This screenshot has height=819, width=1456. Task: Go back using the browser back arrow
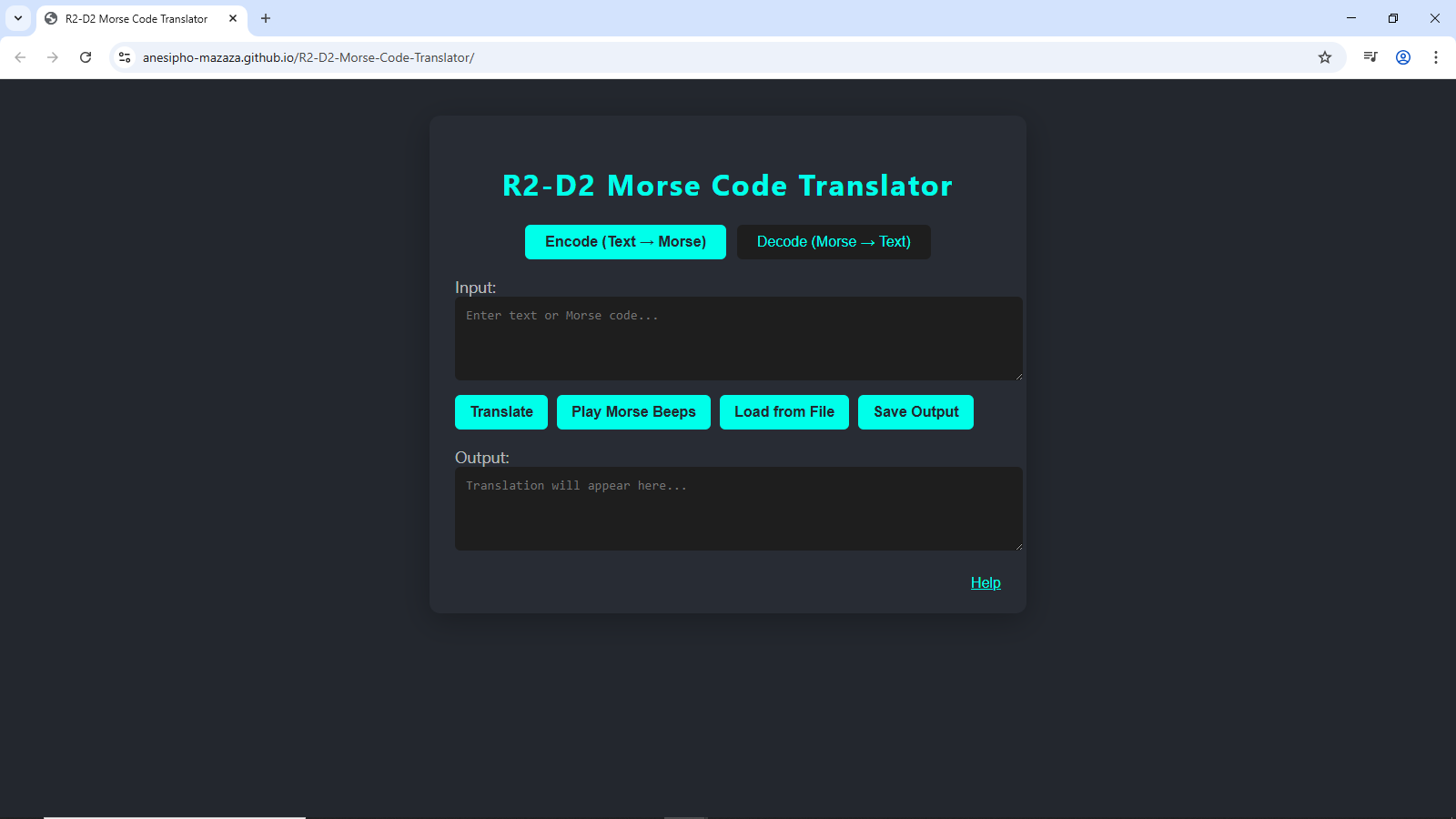20,57
